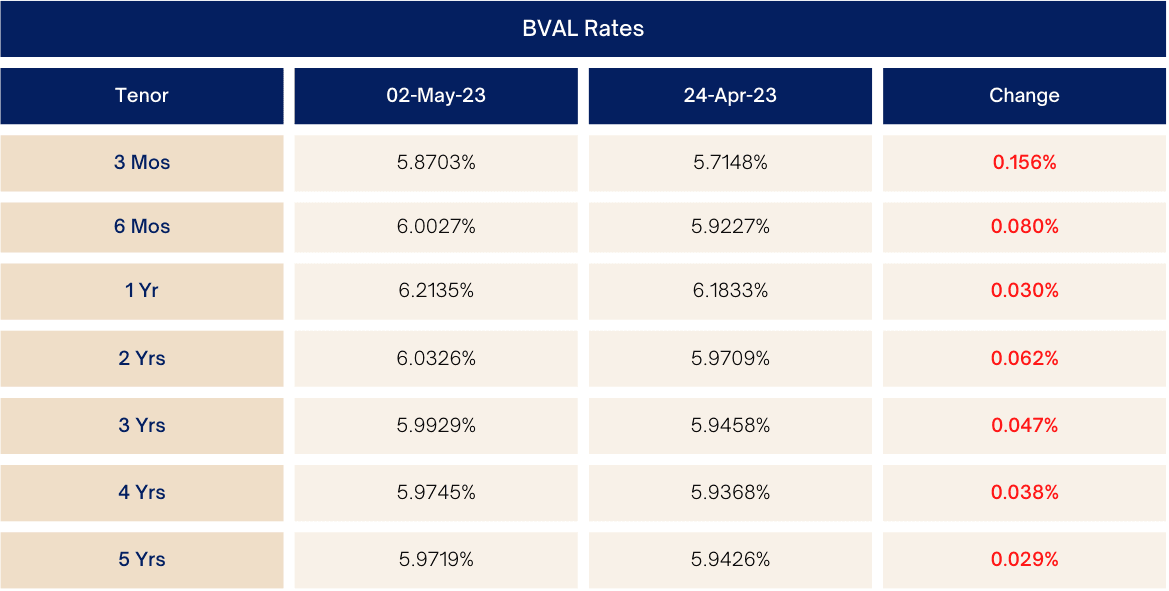Click the BVAL Rates title header
Image resolution: width=1169 pixels, height=591 pixels.
click(583, 29)
